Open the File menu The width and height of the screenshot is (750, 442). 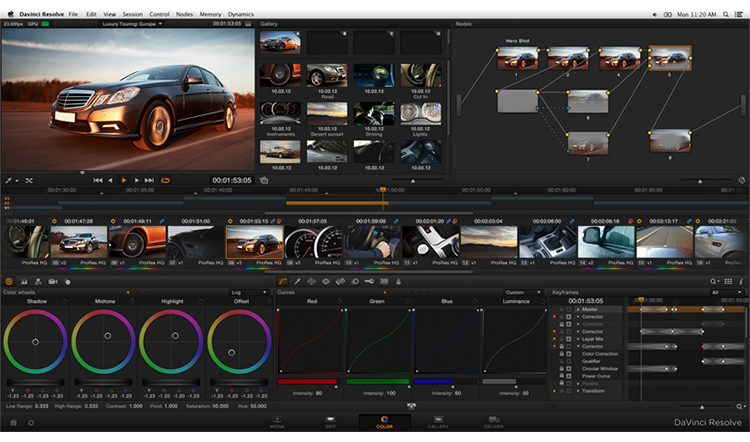click(73, 14)
